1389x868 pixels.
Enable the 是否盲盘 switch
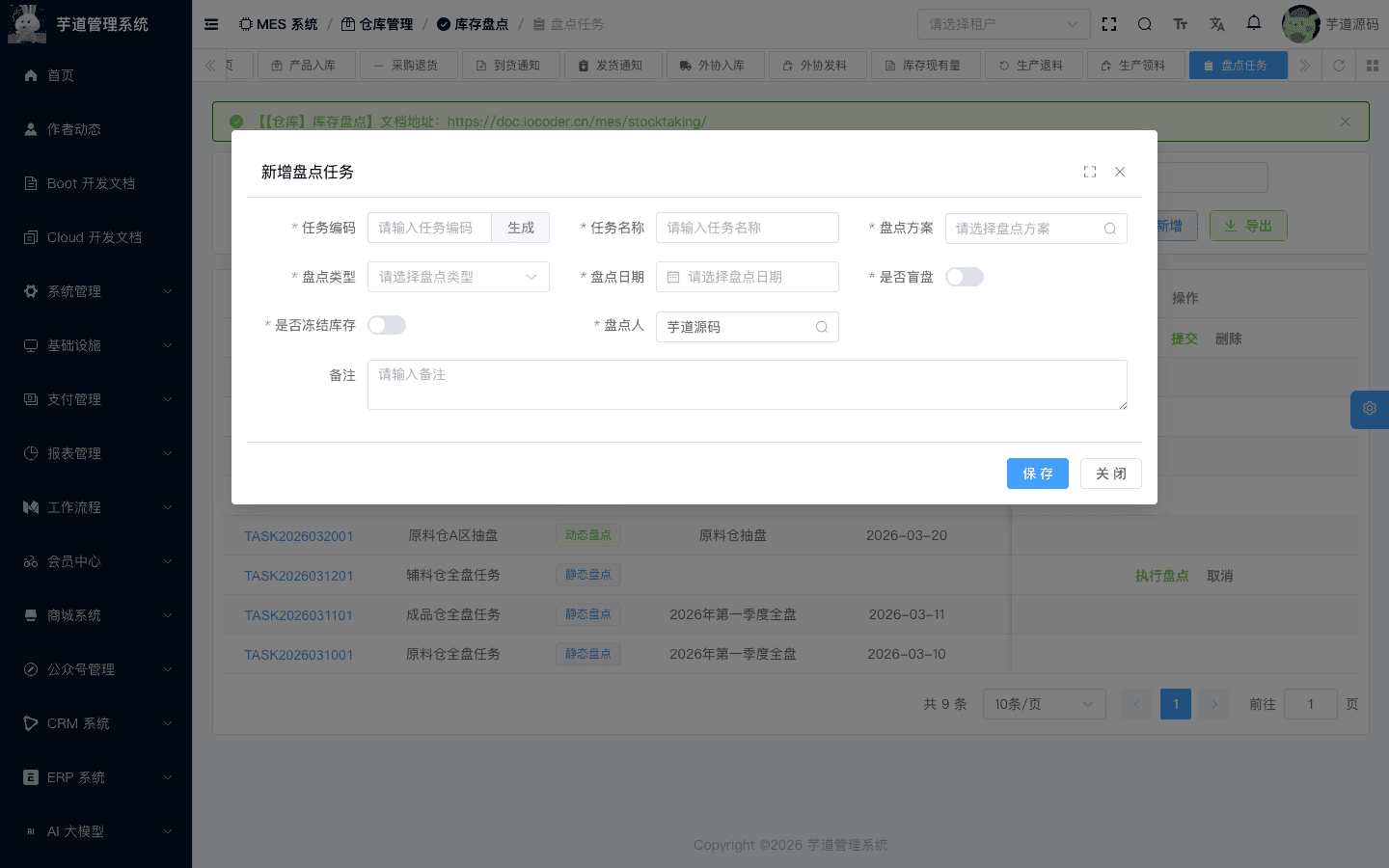[964, 276]
